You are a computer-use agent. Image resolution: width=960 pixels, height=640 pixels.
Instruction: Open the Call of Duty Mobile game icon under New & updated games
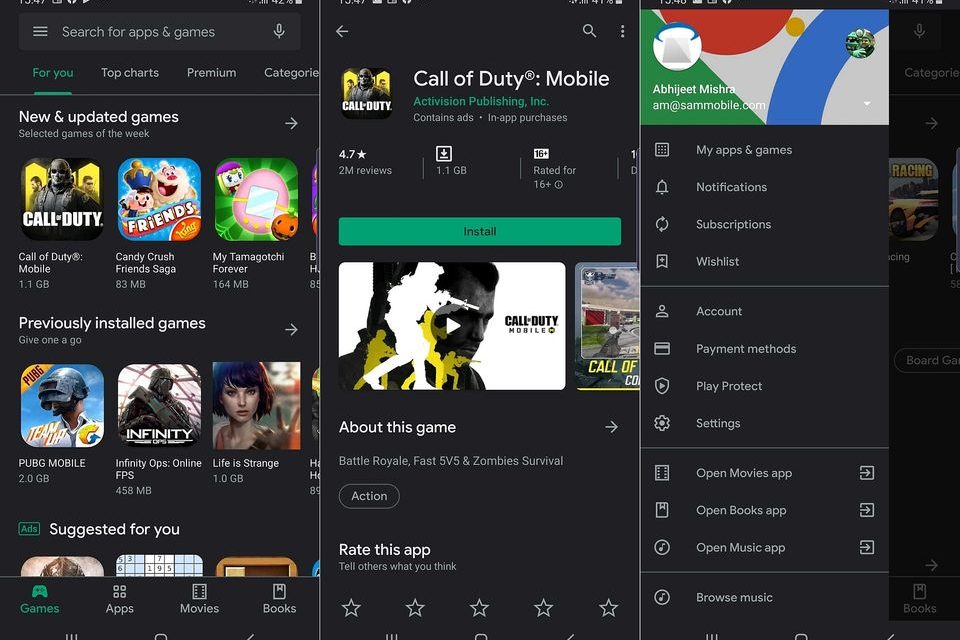(x=62, y=199)
